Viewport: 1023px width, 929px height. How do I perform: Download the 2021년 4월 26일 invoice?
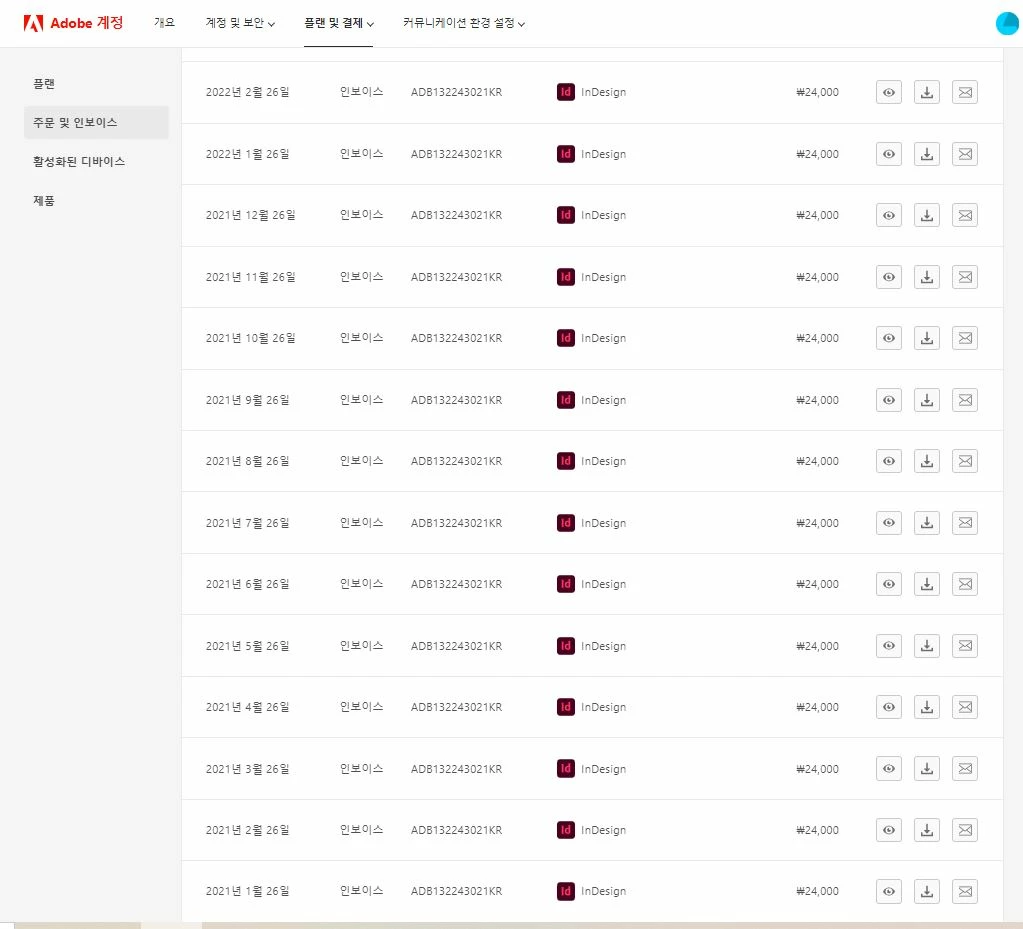pos(926,707)
